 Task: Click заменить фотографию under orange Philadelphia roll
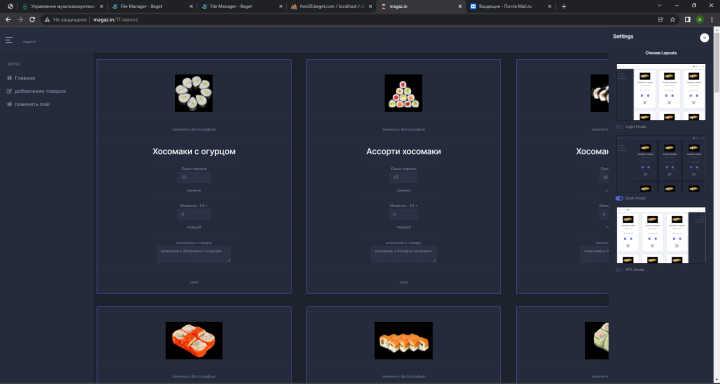pyautogui.click(x=404, y=377)
